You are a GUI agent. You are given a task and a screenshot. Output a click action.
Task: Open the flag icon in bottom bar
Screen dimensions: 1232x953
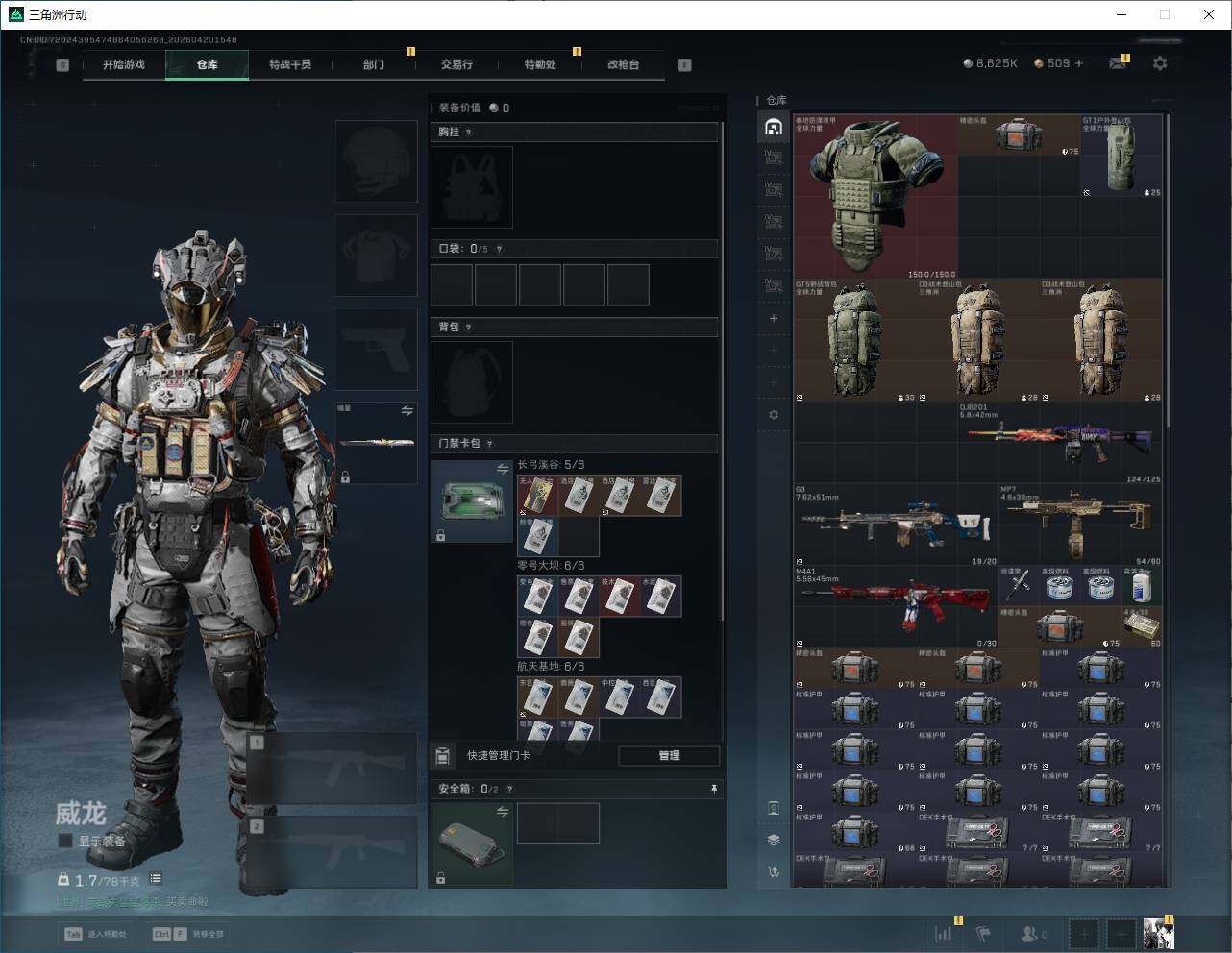tap(983, 933)
